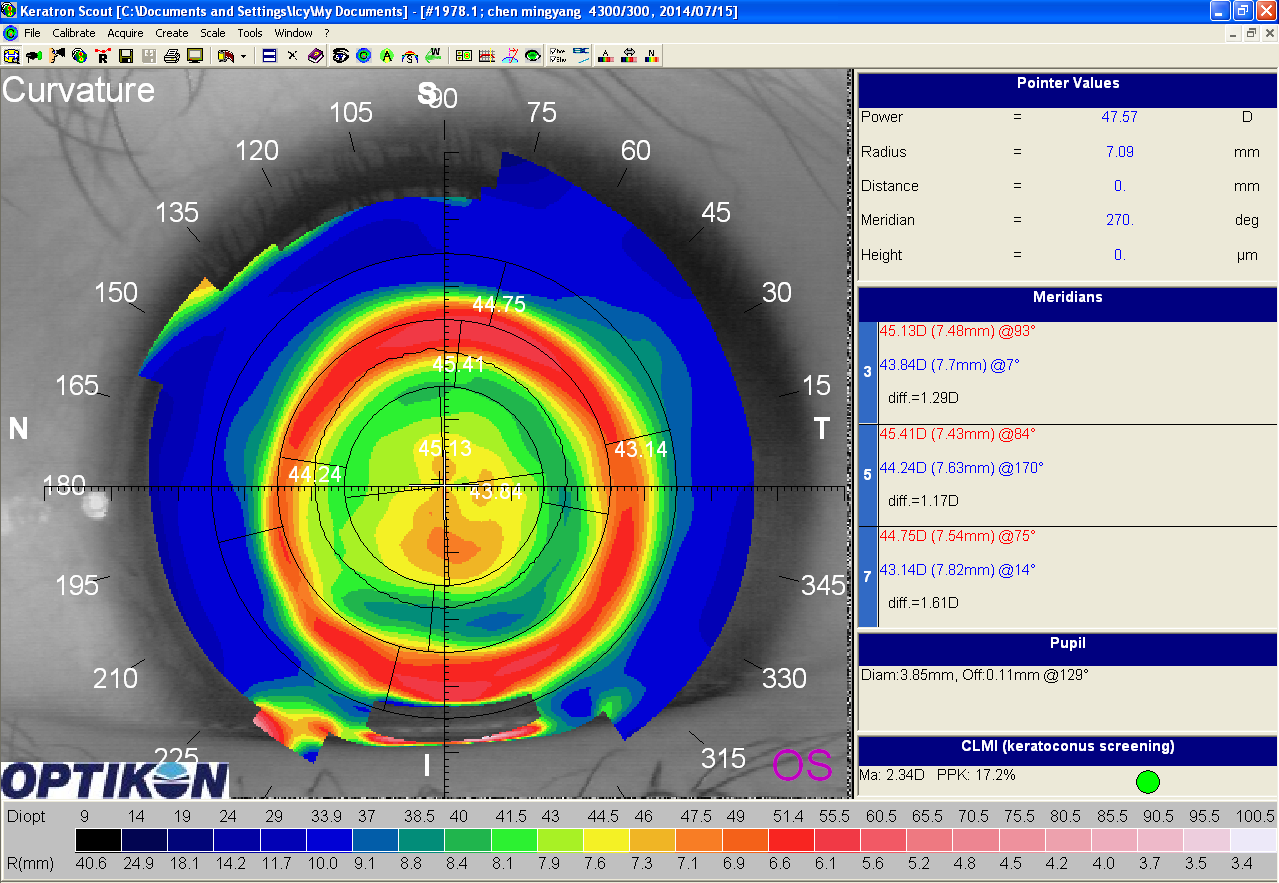1279x883 pixels.
Task: Click the 43.14 value on the map
Action: coord(640,450)
